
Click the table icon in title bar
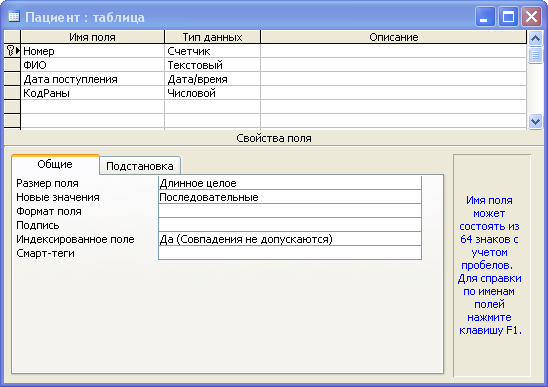(14, 16)
